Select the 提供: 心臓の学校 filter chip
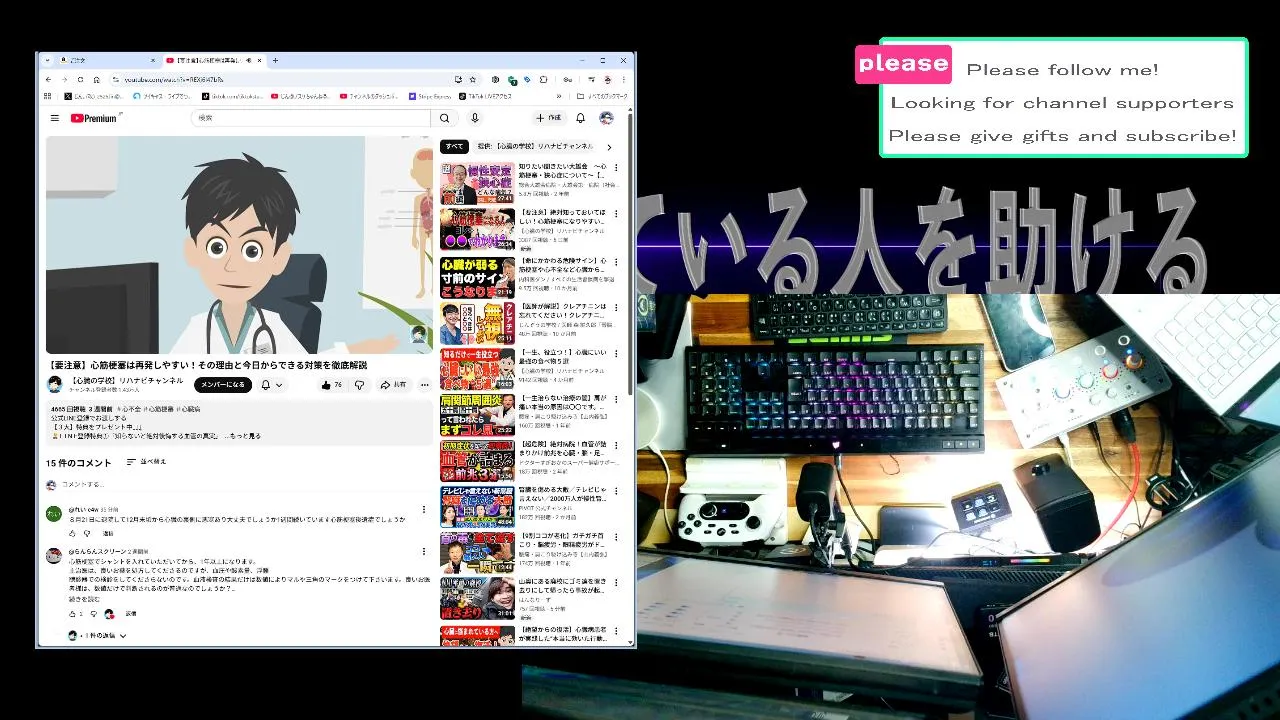The image size is (1280, 720). (535, 146)
